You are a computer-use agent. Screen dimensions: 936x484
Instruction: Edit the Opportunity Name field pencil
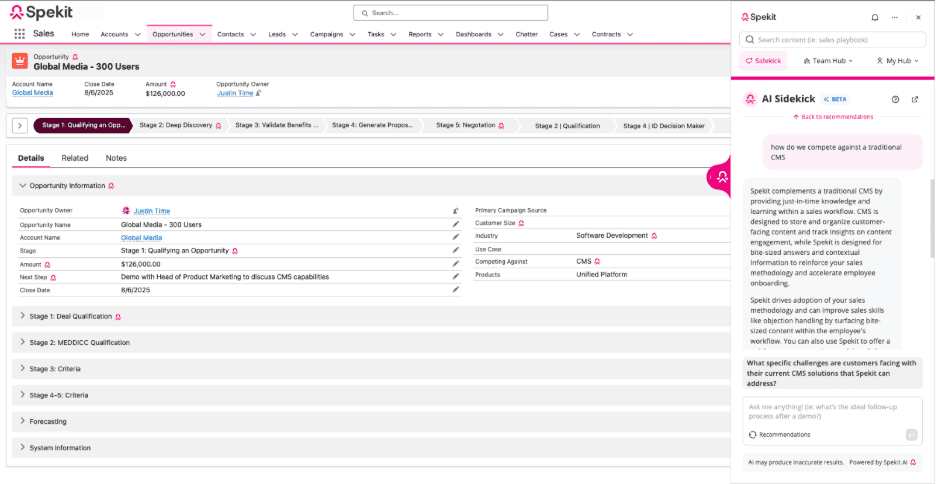[456, 224]
